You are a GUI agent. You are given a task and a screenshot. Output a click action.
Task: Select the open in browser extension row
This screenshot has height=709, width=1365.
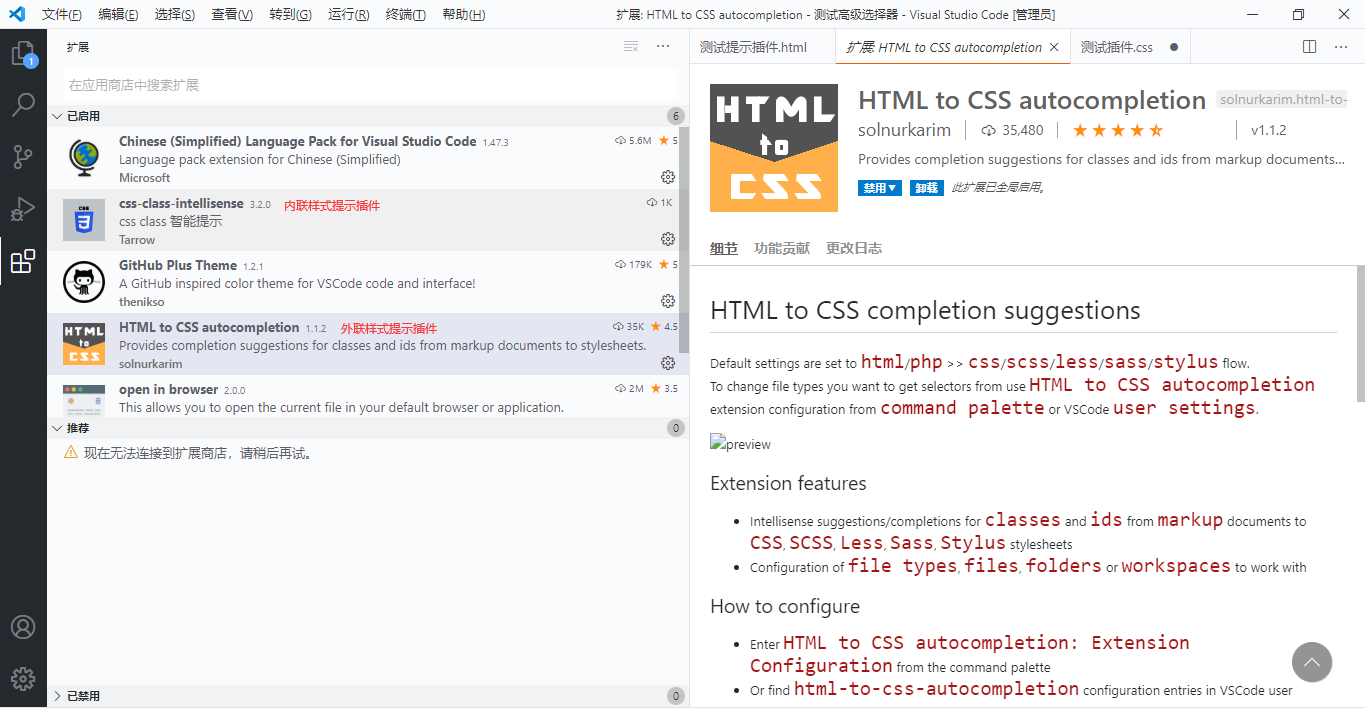tap(363, 396)
